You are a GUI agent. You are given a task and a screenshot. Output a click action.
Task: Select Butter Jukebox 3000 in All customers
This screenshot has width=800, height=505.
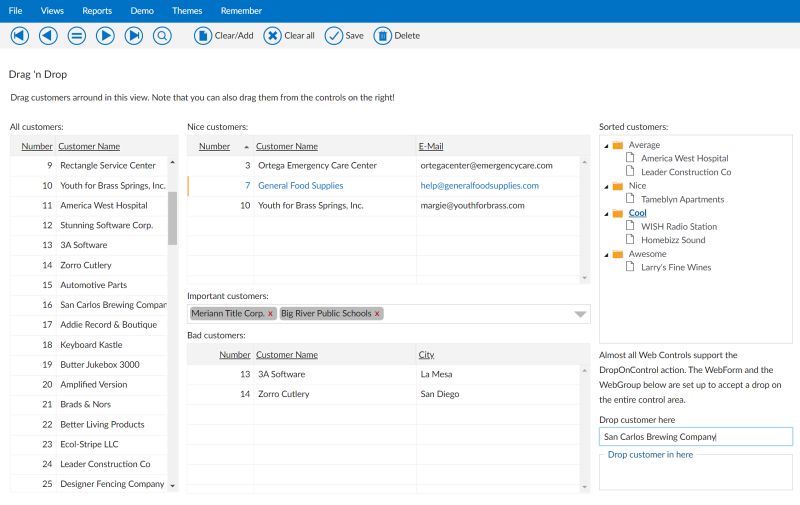(x=89, y=365)
